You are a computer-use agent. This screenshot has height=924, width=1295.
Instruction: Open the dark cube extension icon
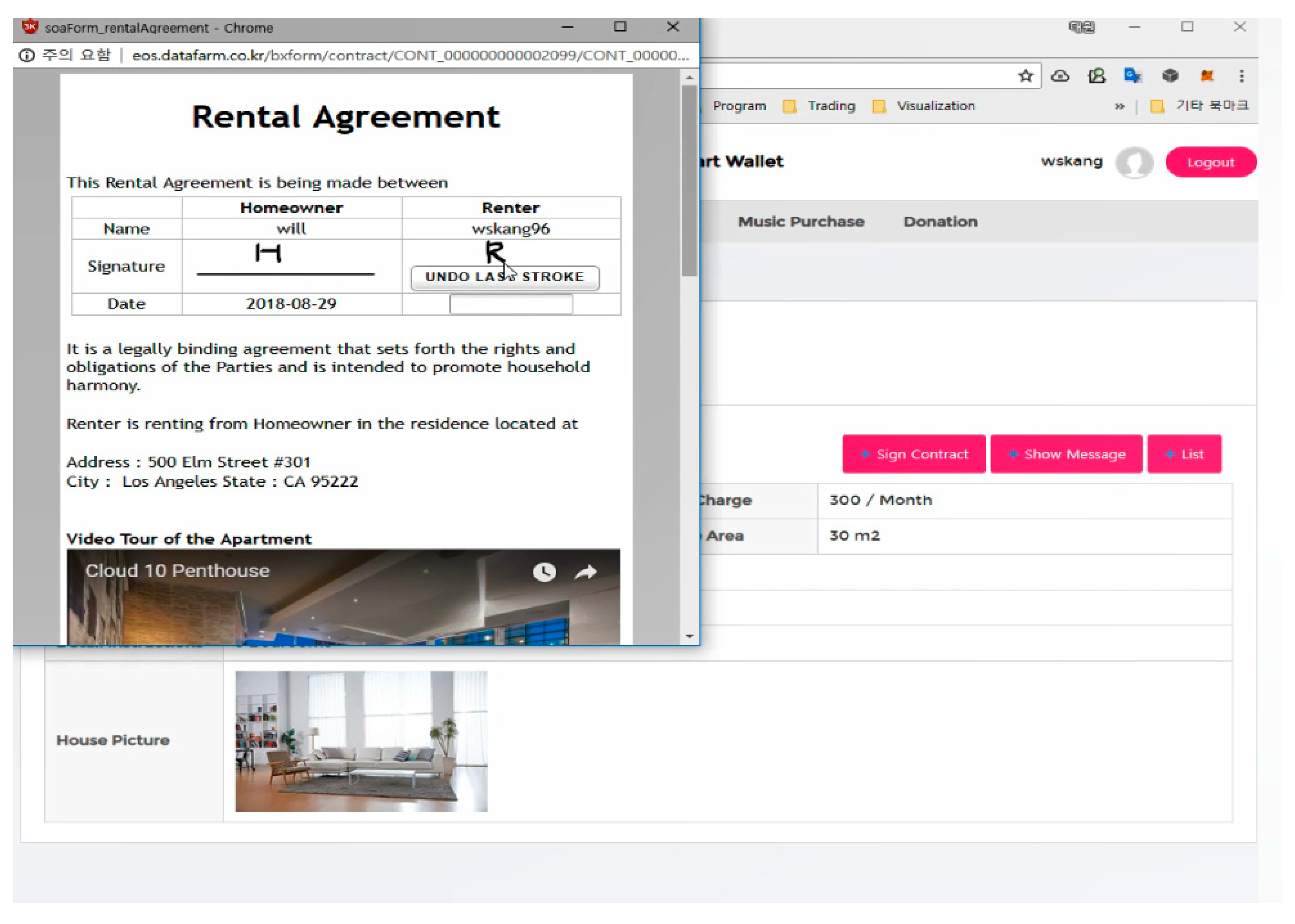coord(1170,76)
